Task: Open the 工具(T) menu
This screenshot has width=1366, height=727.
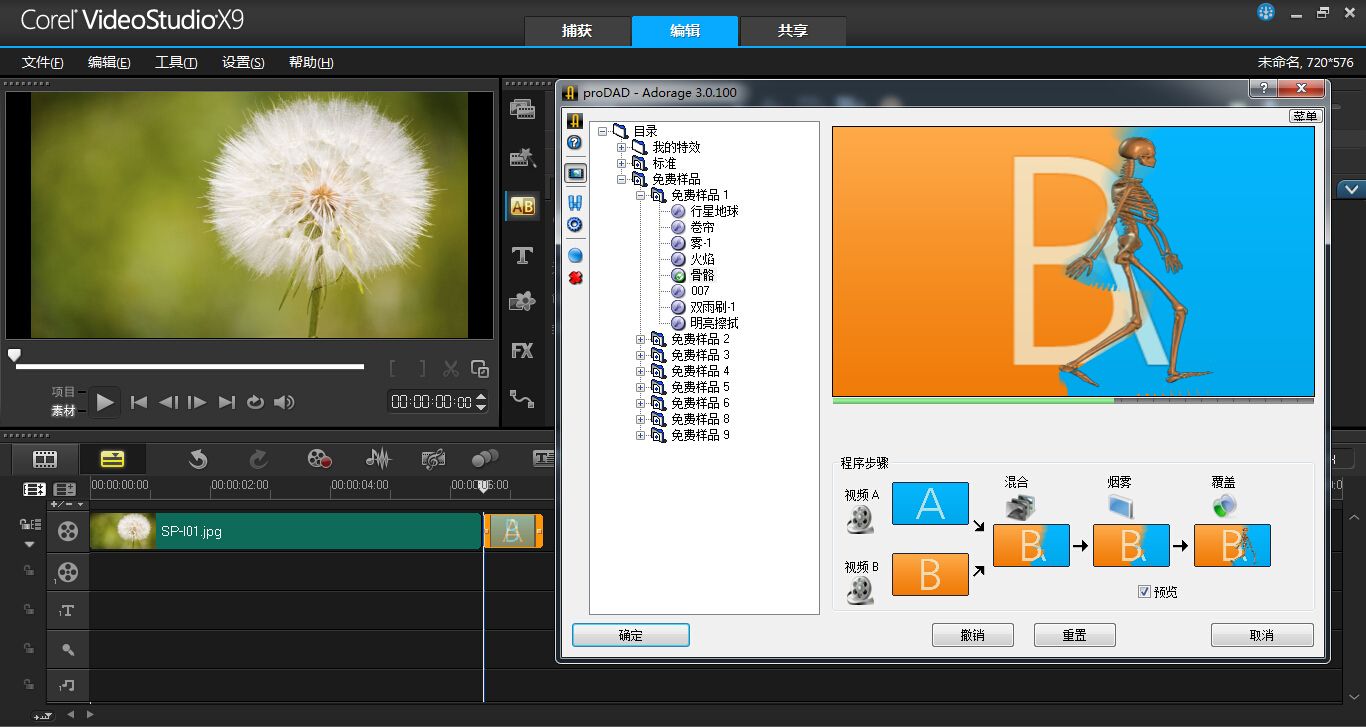Action: tap(176, 62)
